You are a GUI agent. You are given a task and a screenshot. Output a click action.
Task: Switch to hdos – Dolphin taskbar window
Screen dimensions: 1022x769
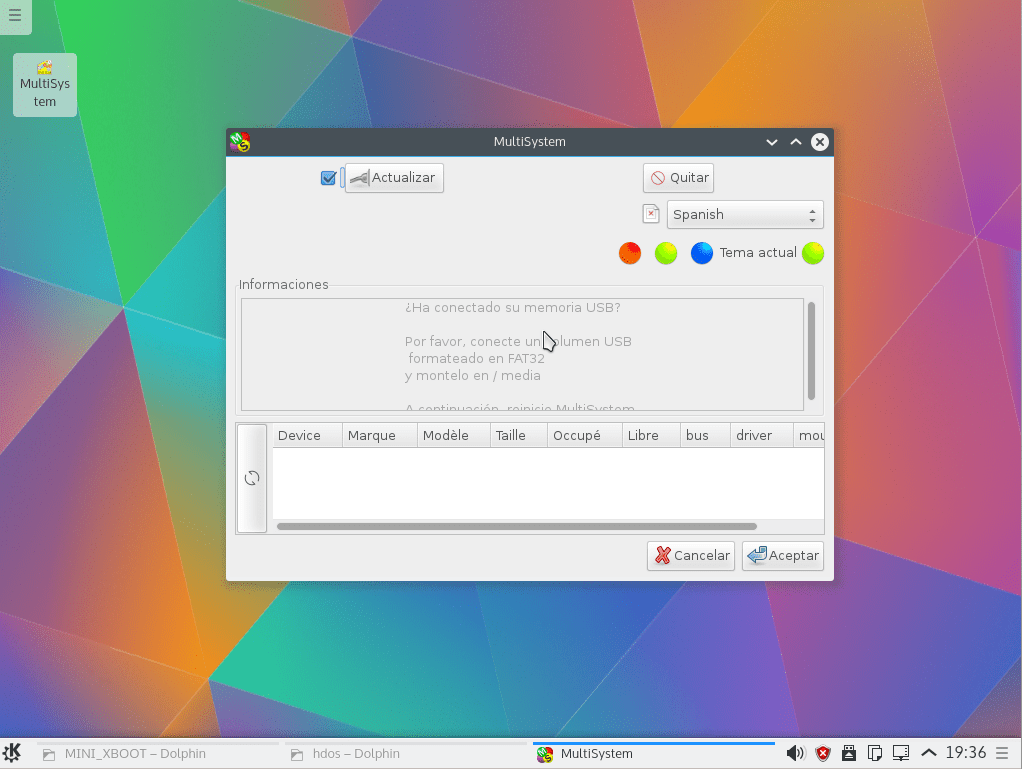(407, 754)
